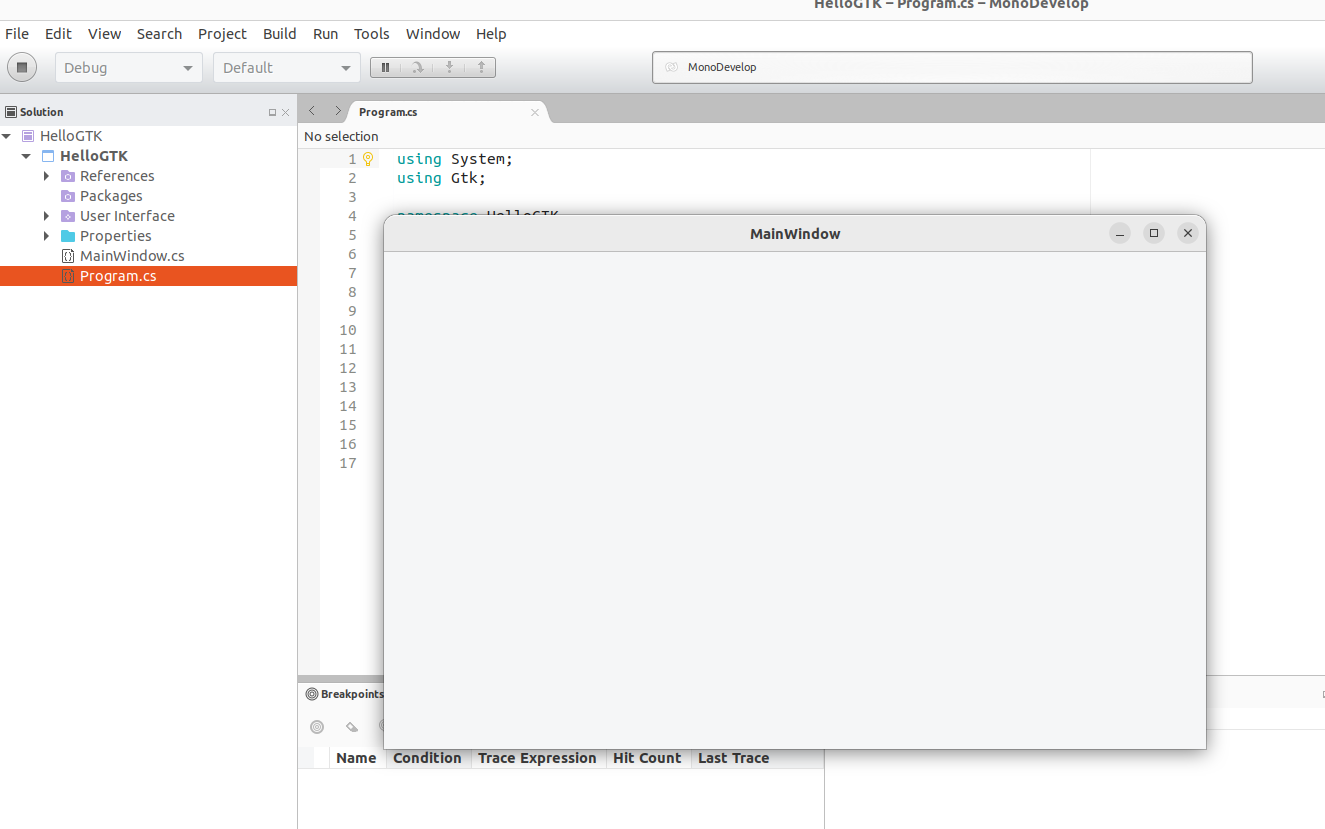Open the Project menu
This screenshot has height=829, width=1325.
pos(222,34)
